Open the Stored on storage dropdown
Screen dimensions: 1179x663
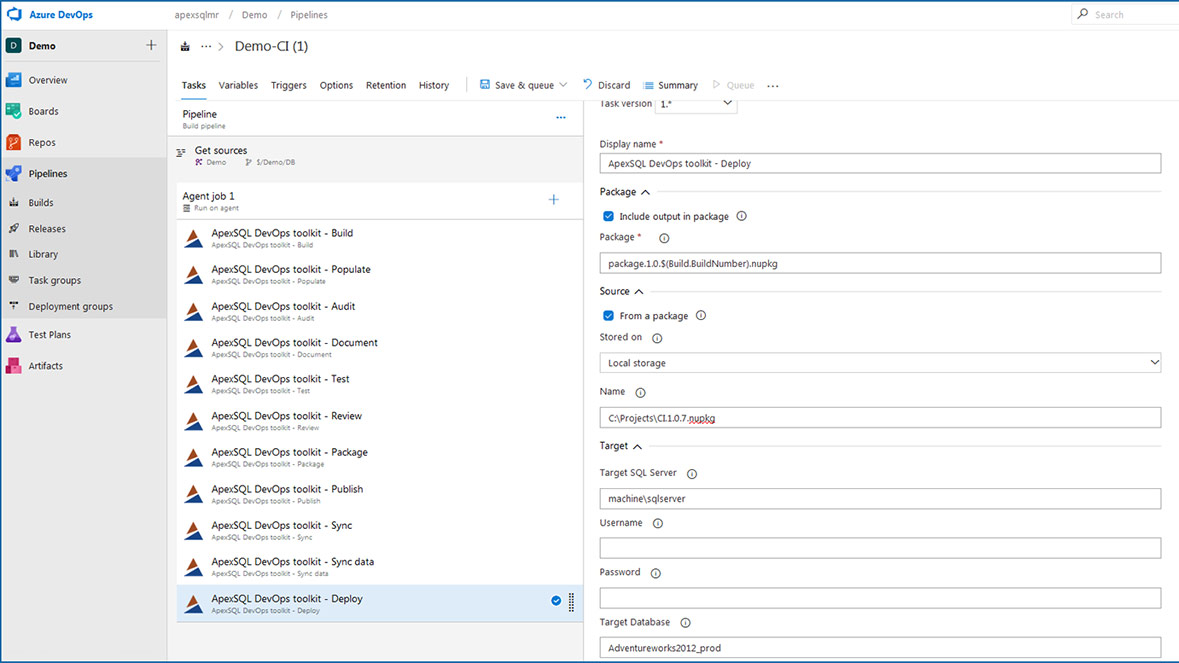point(880,362)
